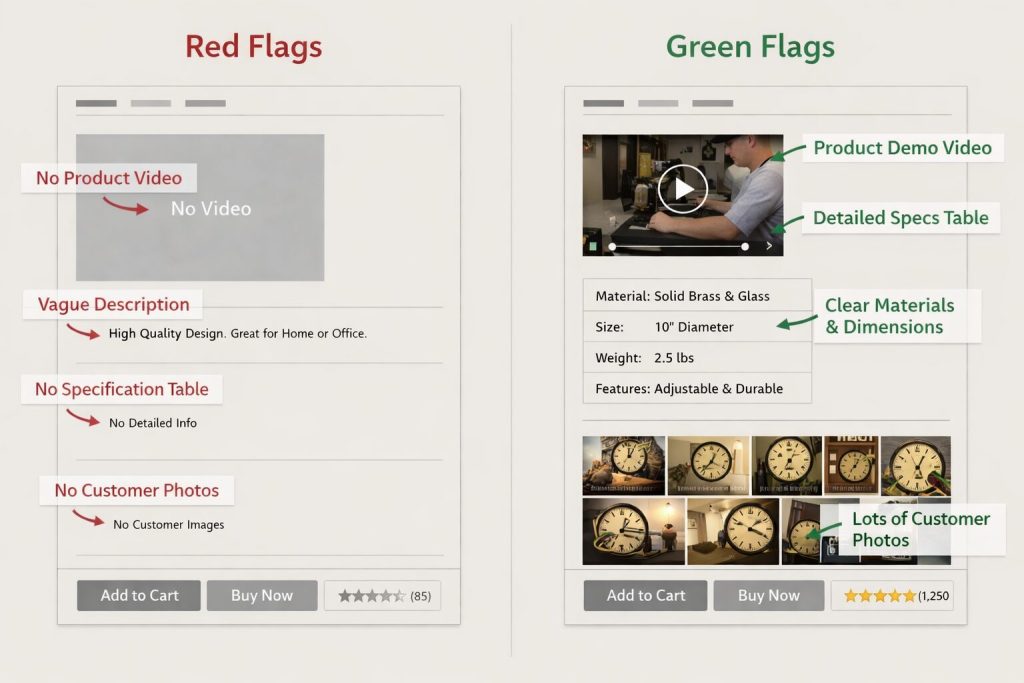
Task: Play the product demo video
Action: pyautogui.click(x=682, y=189)
